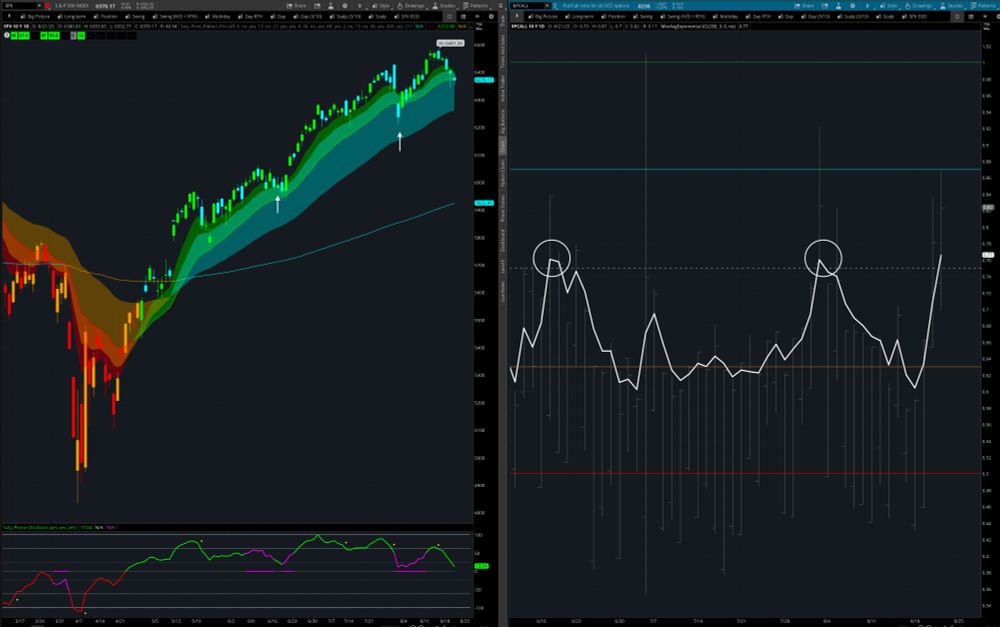Open Share in the right SPCALL chart
The height and width of the screenshot is (627, 1000).
tap(804, 6)
